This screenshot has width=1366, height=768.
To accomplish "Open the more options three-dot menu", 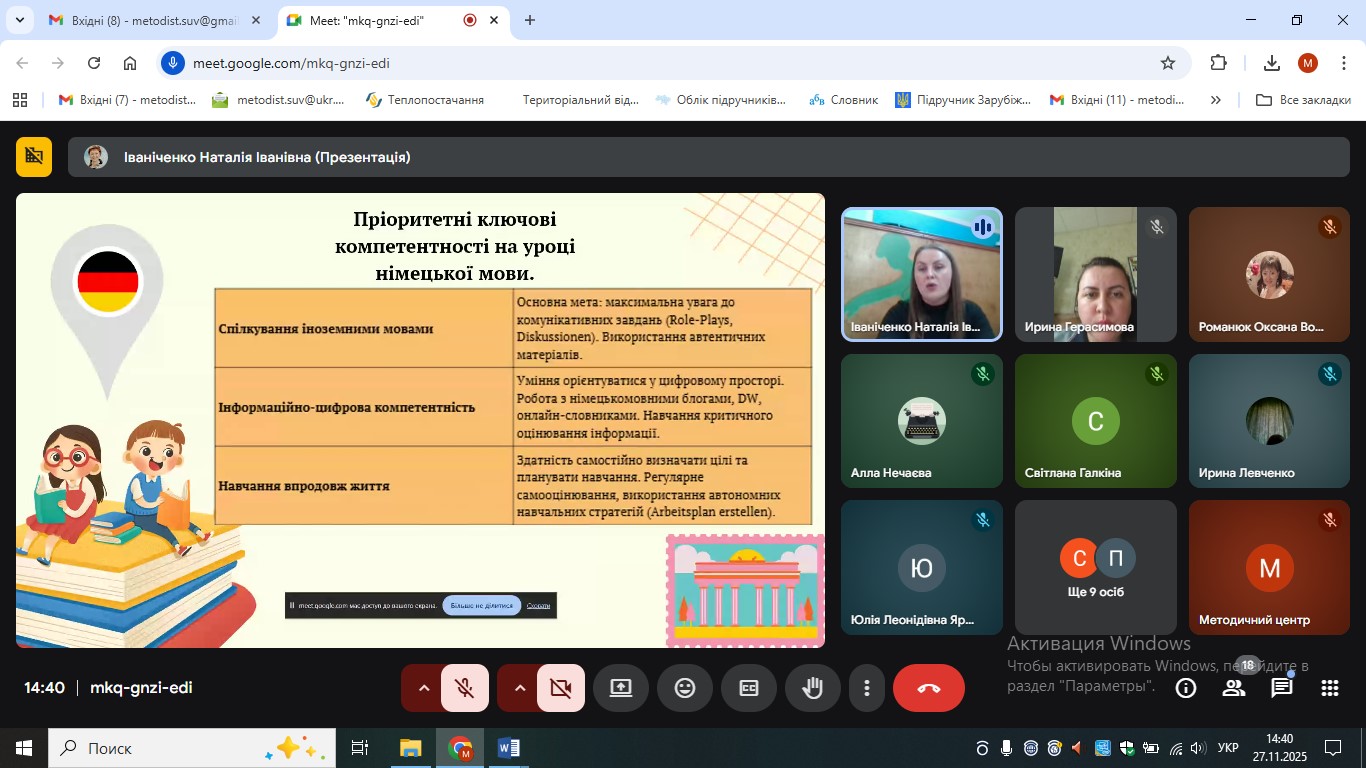I will coord(867,688).
